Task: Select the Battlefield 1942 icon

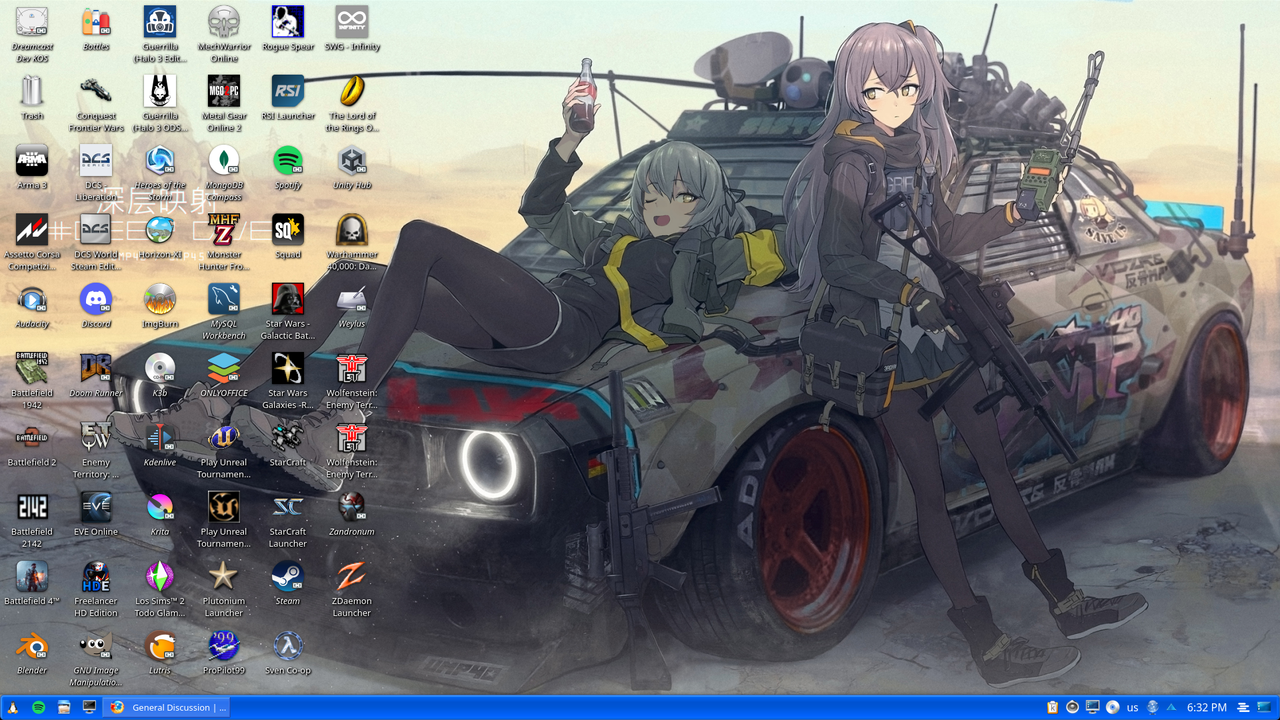Action: (x=32, y=367)
